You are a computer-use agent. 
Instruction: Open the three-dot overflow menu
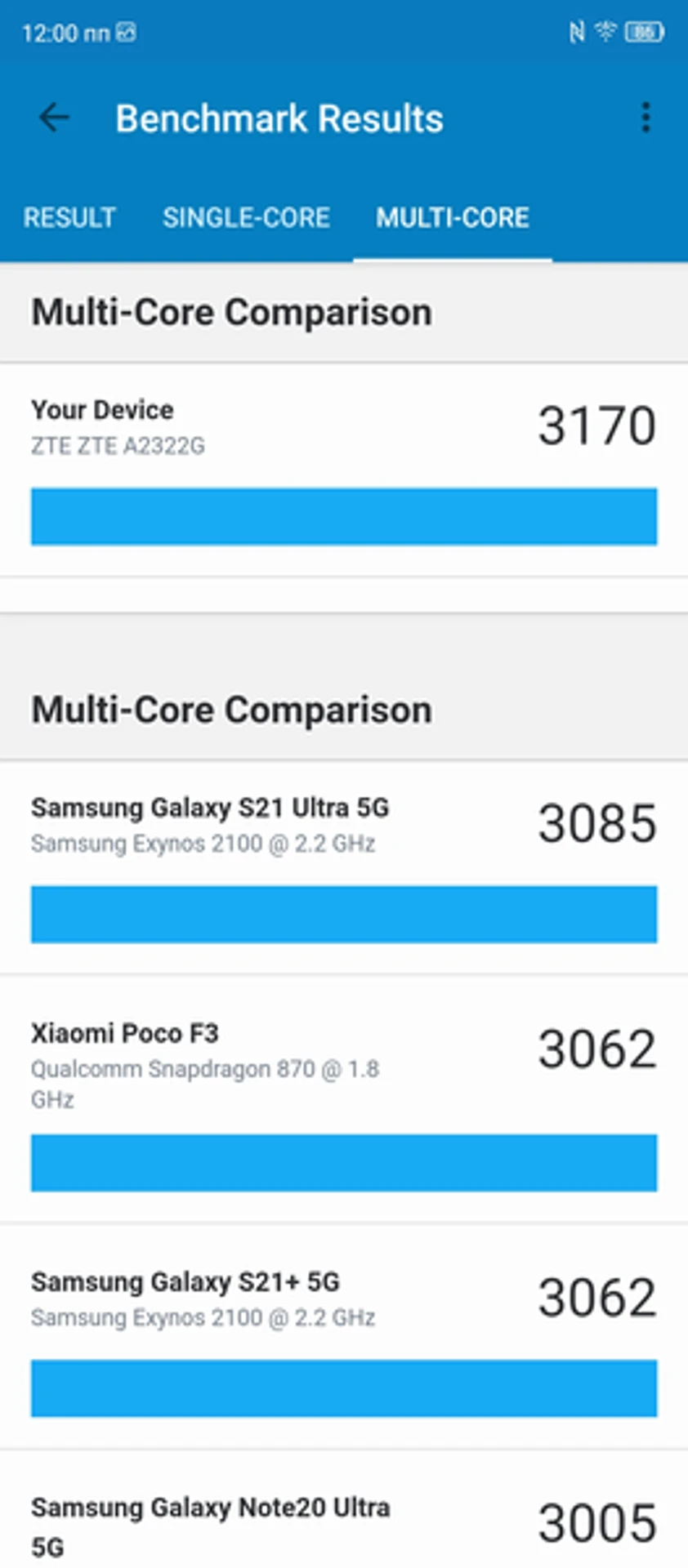[x=646, y=118]
